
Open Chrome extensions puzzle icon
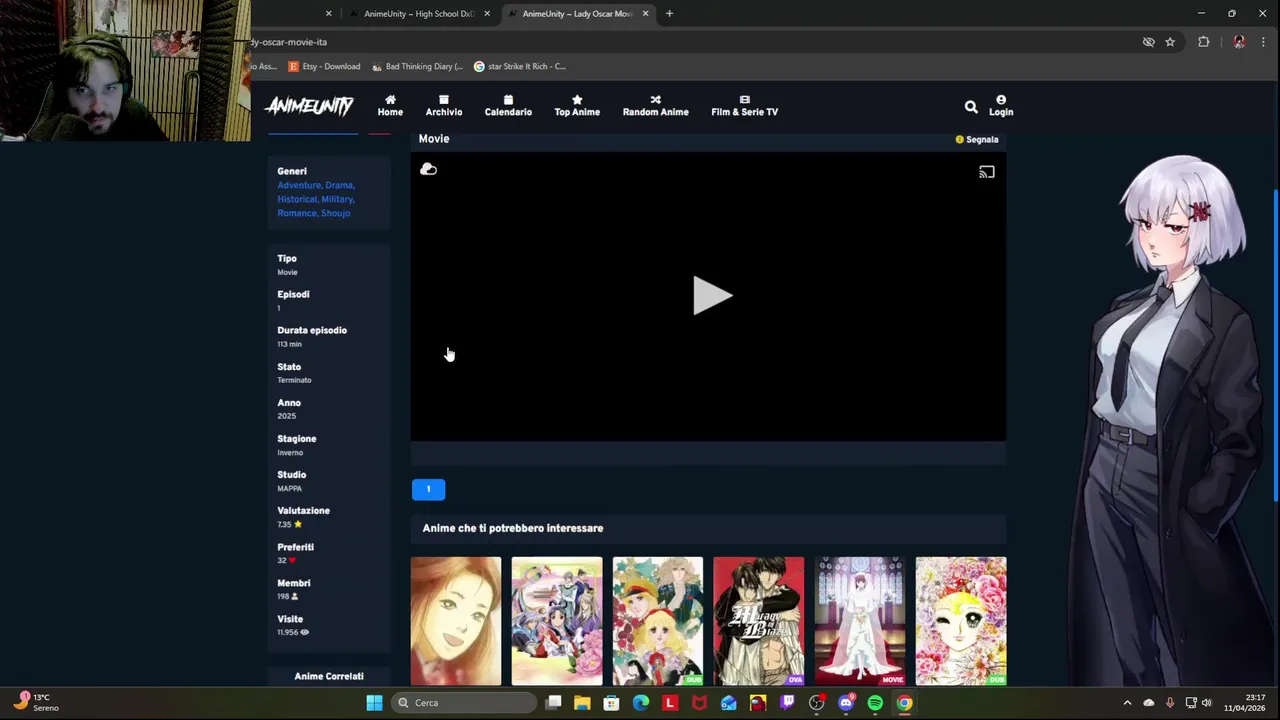click(1203, 42)
